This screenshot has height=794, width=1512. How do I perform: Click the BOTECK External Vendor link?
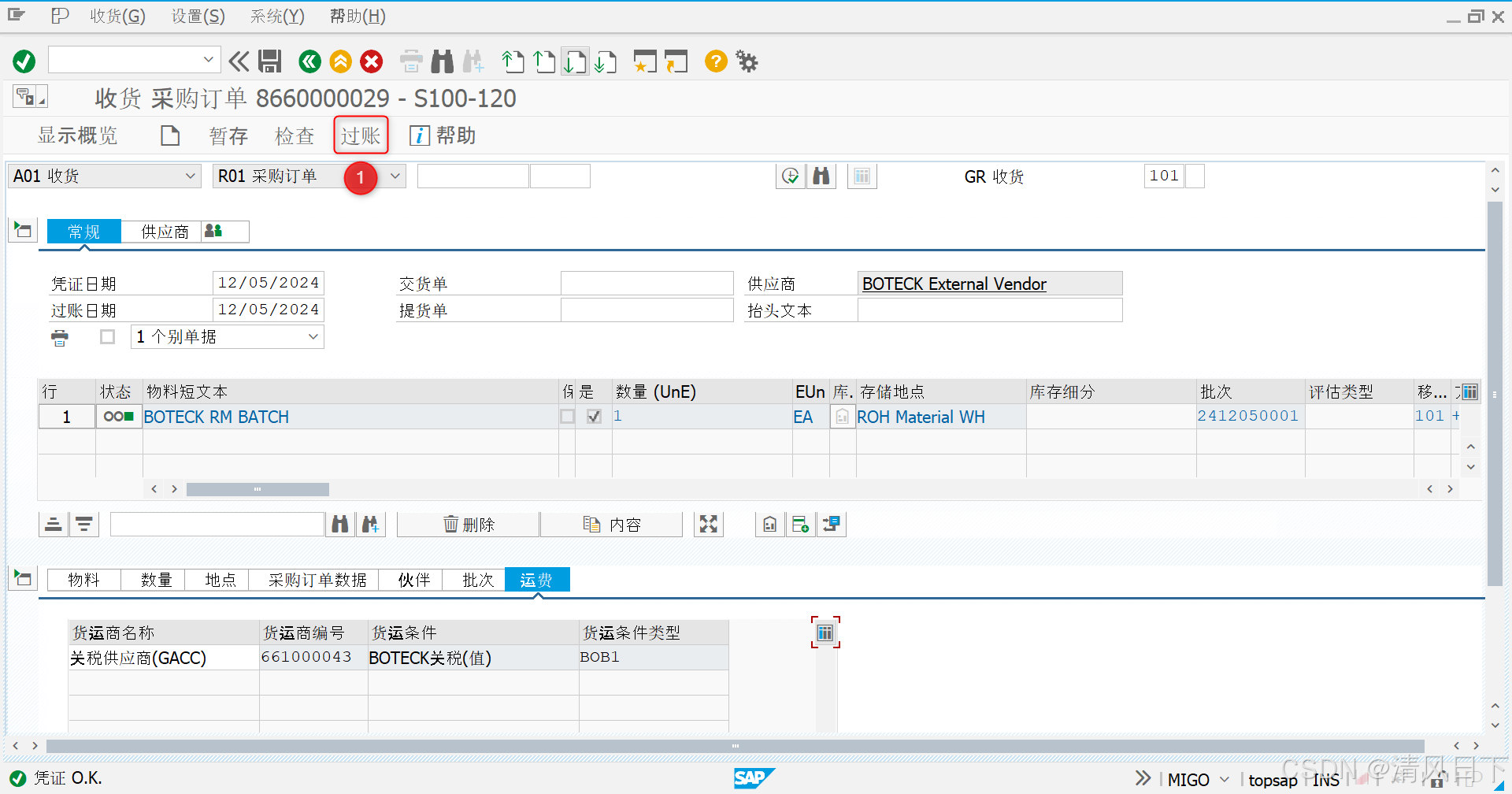tap(954, 284)
